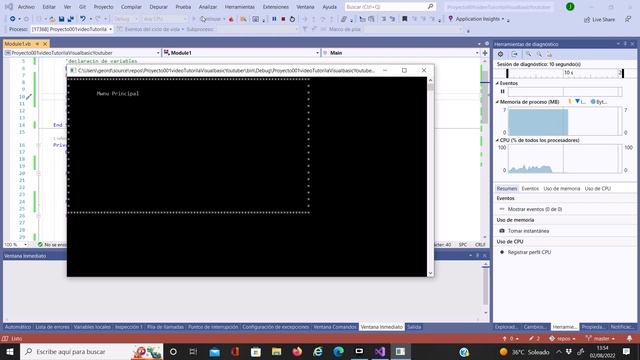Viewport: 640px width, 360px height.
Task: Click the Tomar instantánea camera icon
Action: click(x=502, y=231)
